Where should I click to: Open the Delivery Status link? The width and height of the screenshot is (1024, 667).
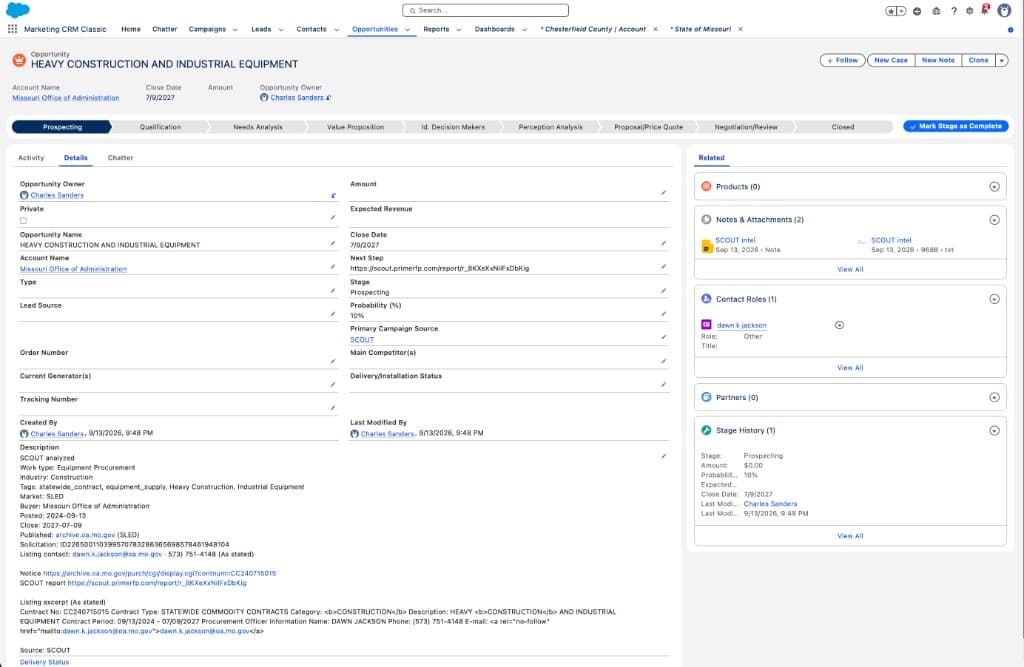[44, 662]
